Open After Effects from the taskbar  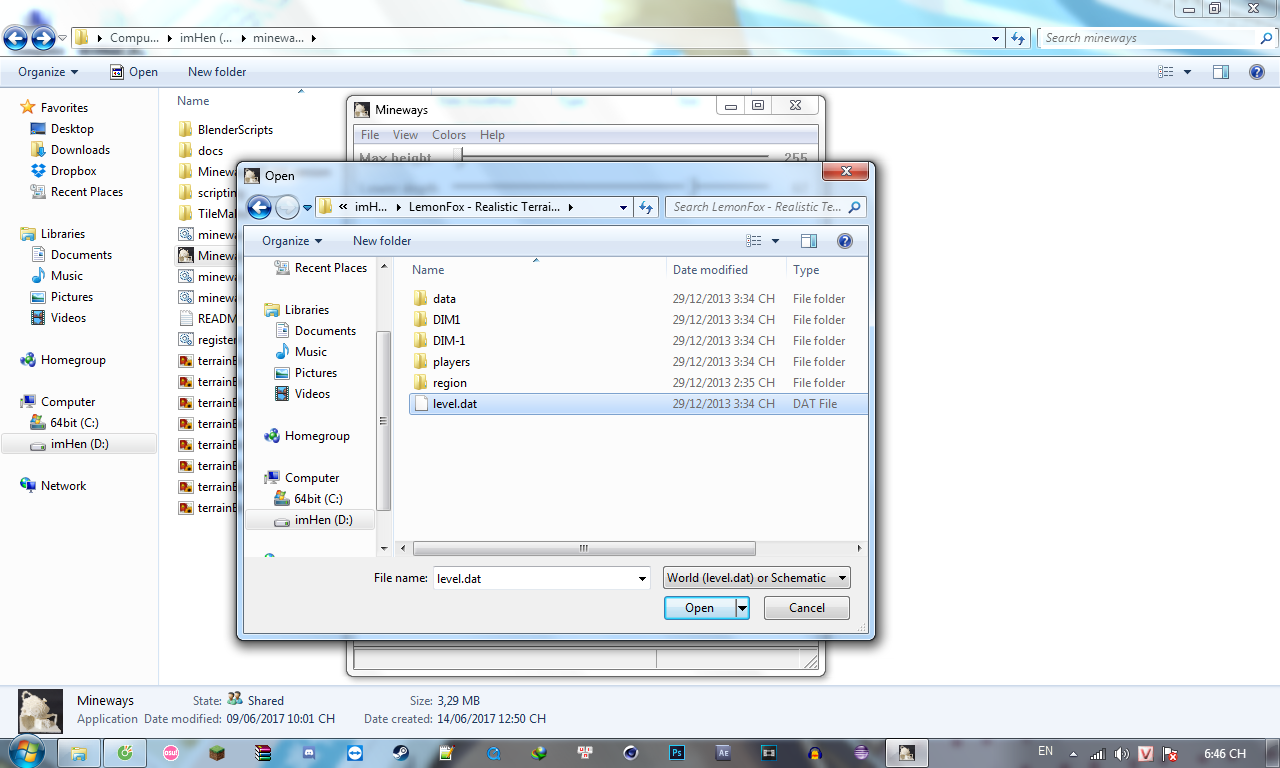click(723, 753)
